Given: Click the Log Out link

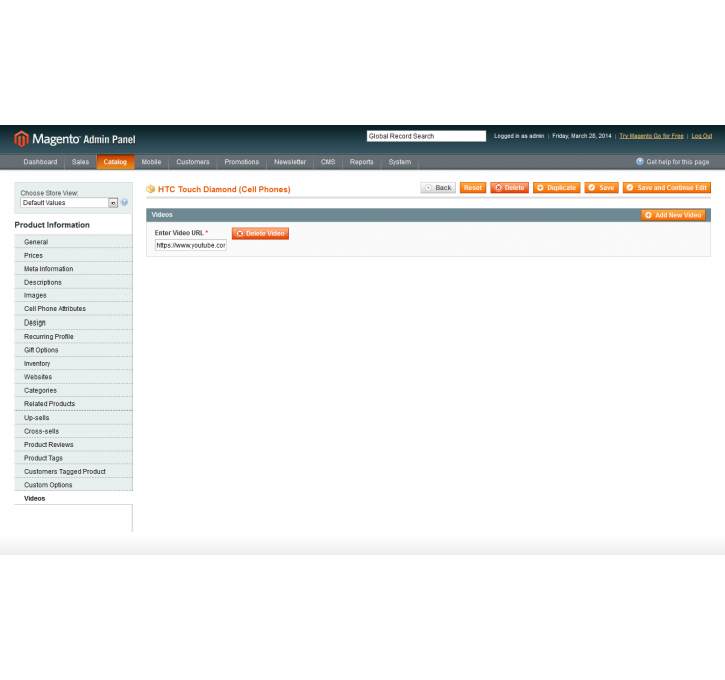Looking at the screenshot, I should [x=702, y=136].
